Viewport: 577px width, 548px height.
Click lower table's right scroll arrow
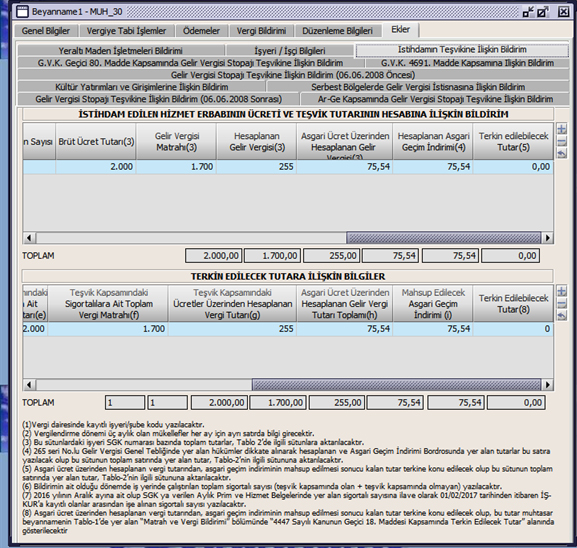pyautogui.click(x=548, y=385)
